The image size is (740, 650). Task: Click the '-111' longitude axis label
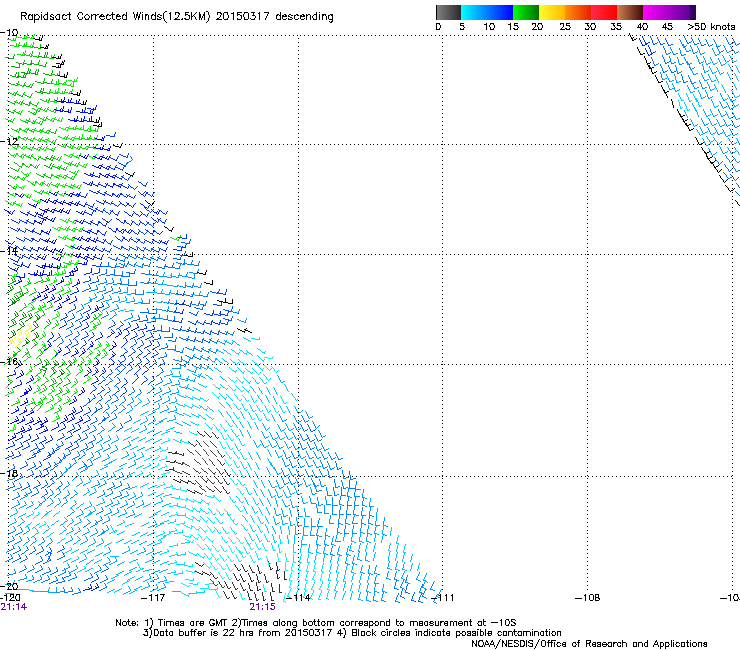pos(442,598)
